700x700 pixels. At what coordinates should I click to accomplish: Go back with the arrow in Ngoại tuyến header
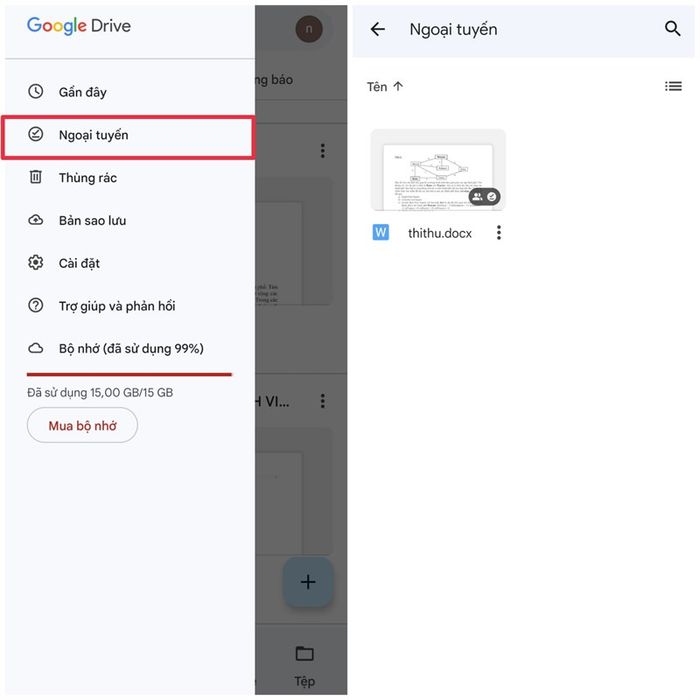point(378,29)
